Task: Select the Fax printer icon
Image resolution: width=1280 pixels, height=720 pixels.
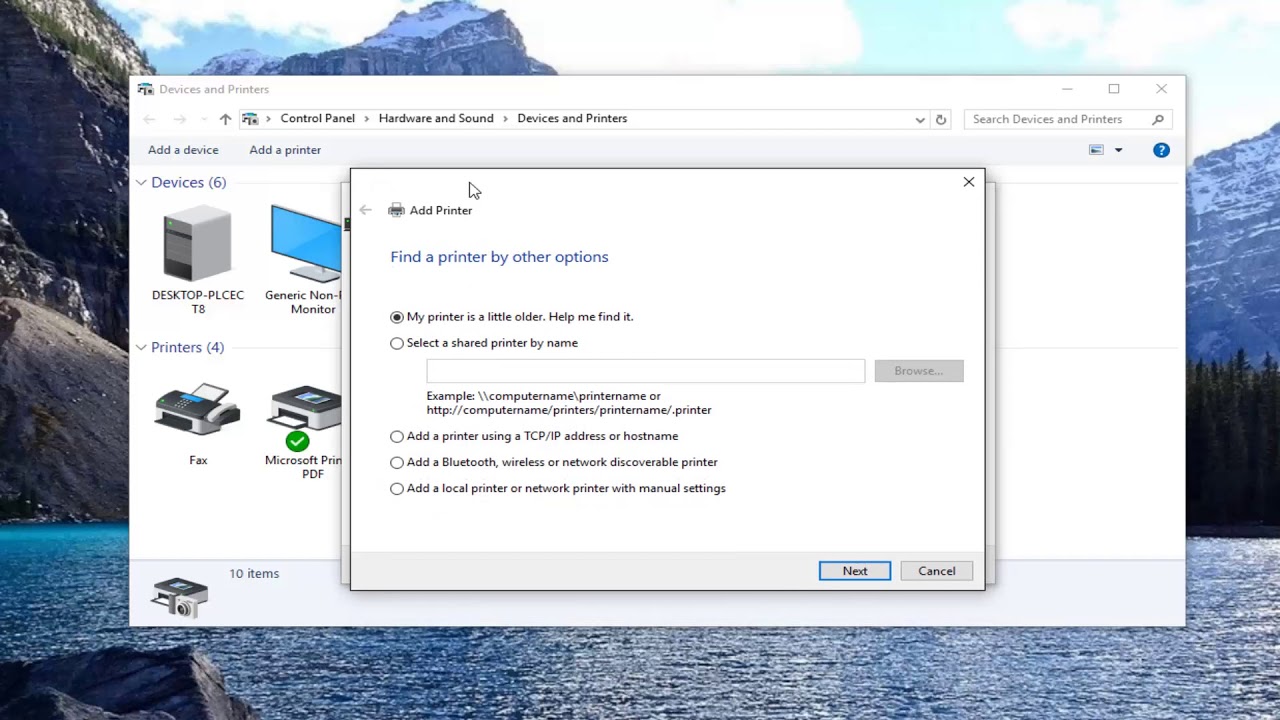Action: tap(197, 410)
